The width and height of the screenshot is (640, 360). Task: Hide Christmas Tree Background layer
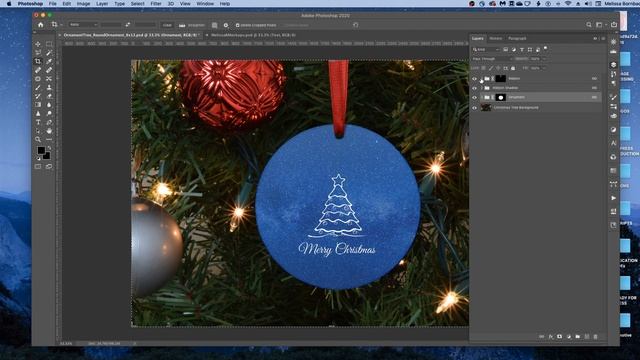(x=474, y=108)
